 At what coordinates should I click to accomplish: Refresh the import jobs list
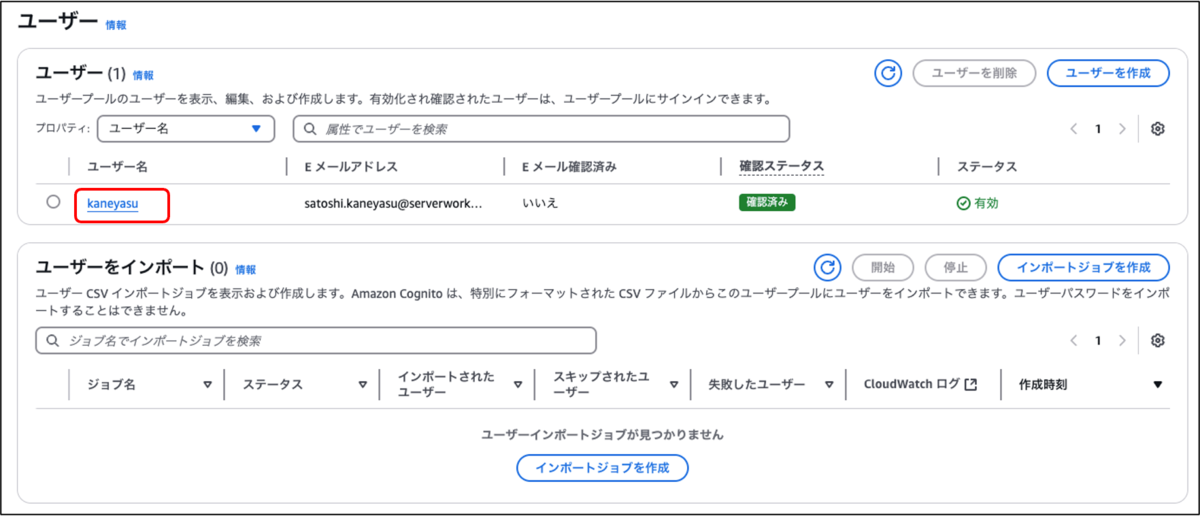tap(827, 267)
